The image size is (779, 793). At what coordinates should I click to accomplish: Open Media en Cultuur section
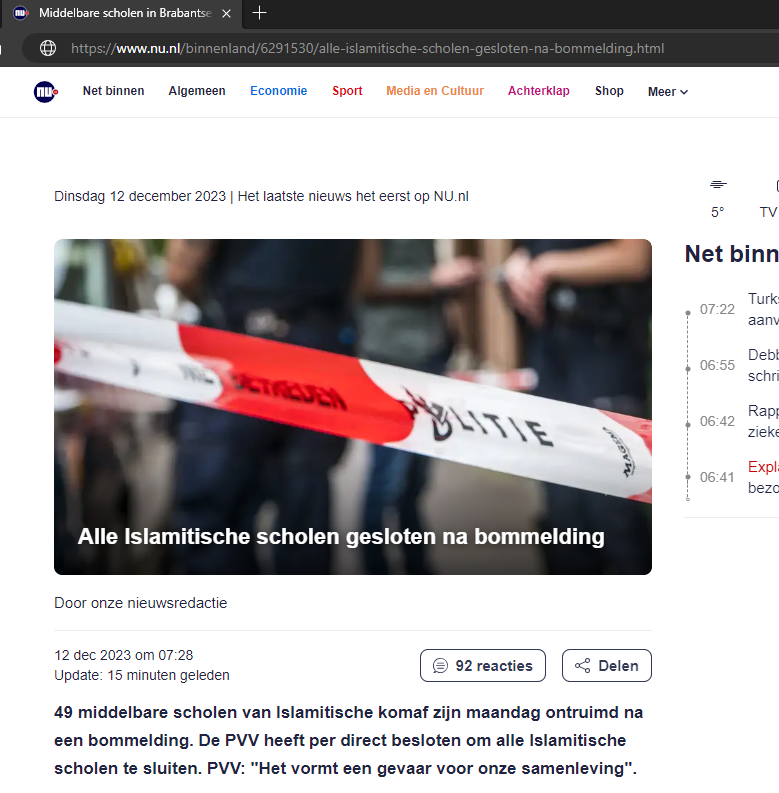pyautogui.click(x=434, y=91)
